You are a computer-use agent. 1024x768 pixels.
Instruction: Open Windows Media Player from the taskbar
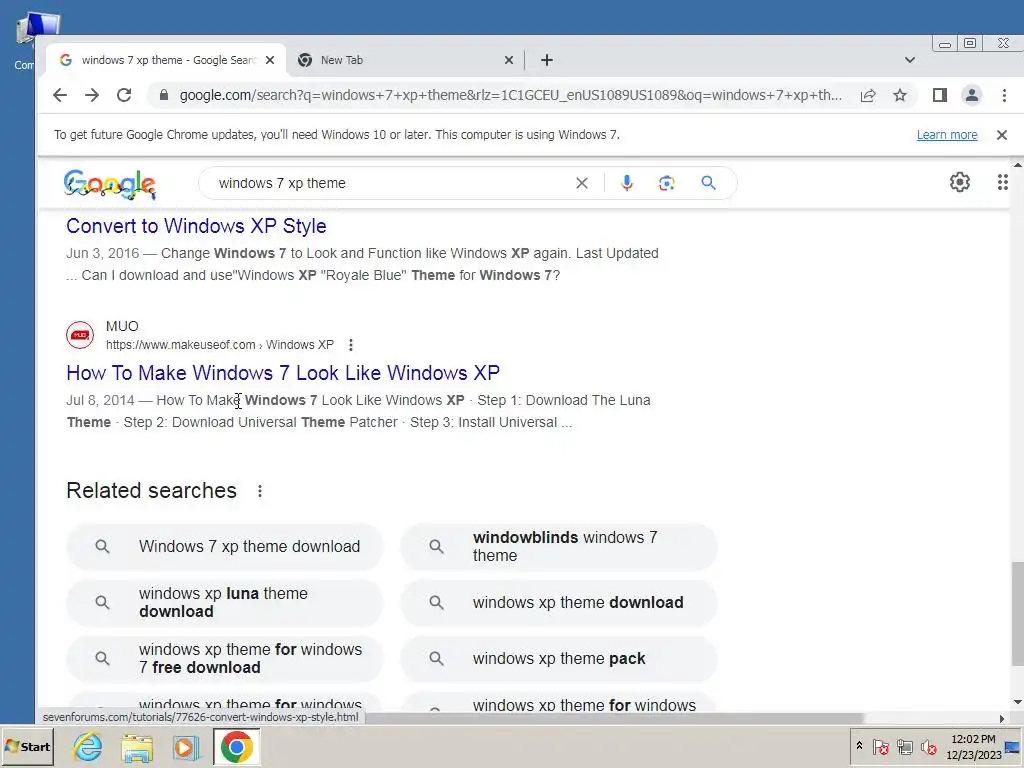coord(187,746)
